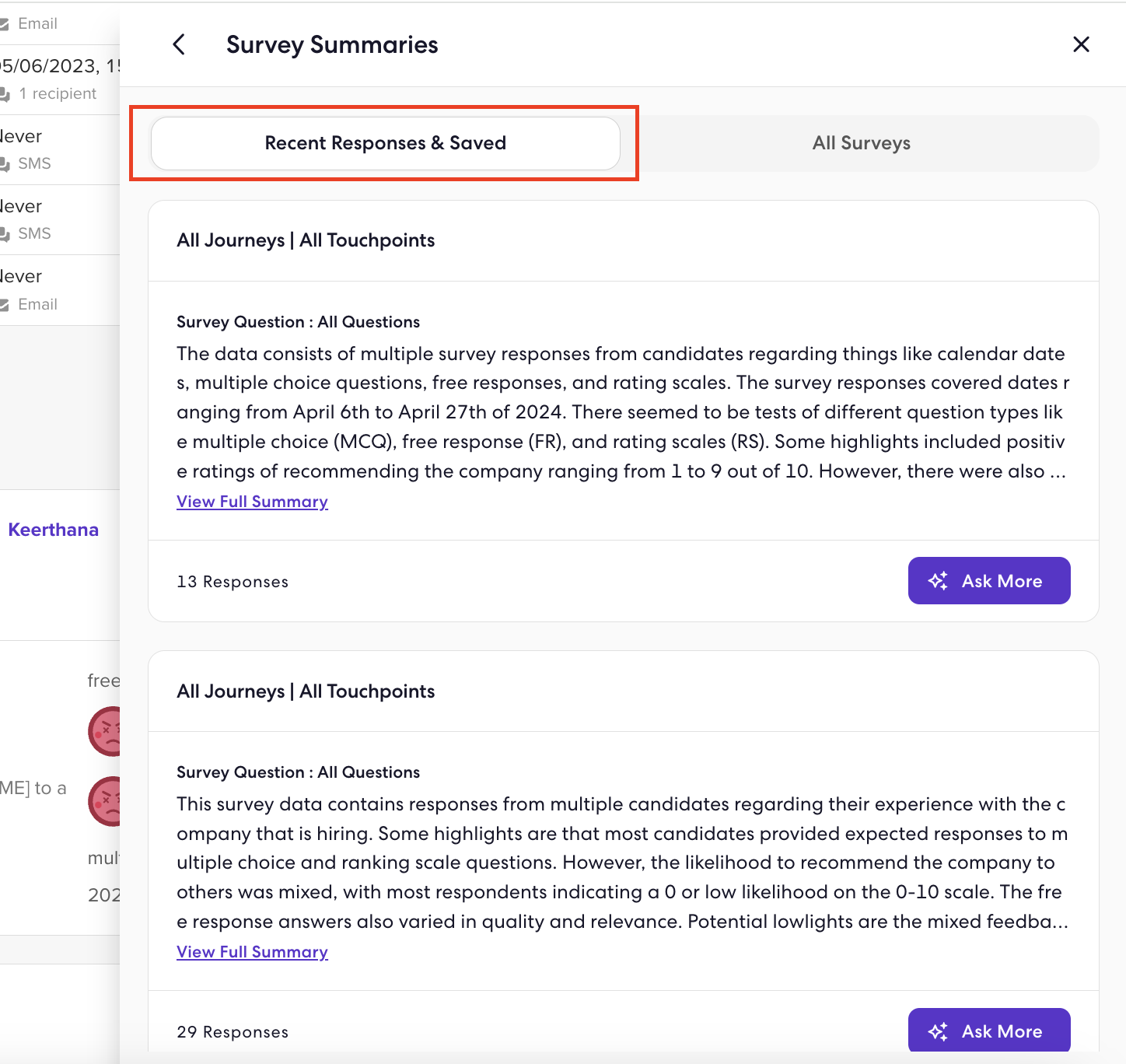1126x1064 pixels.
Task: Click Ask More on the 13 Responses card
Action: pos(989,580)
